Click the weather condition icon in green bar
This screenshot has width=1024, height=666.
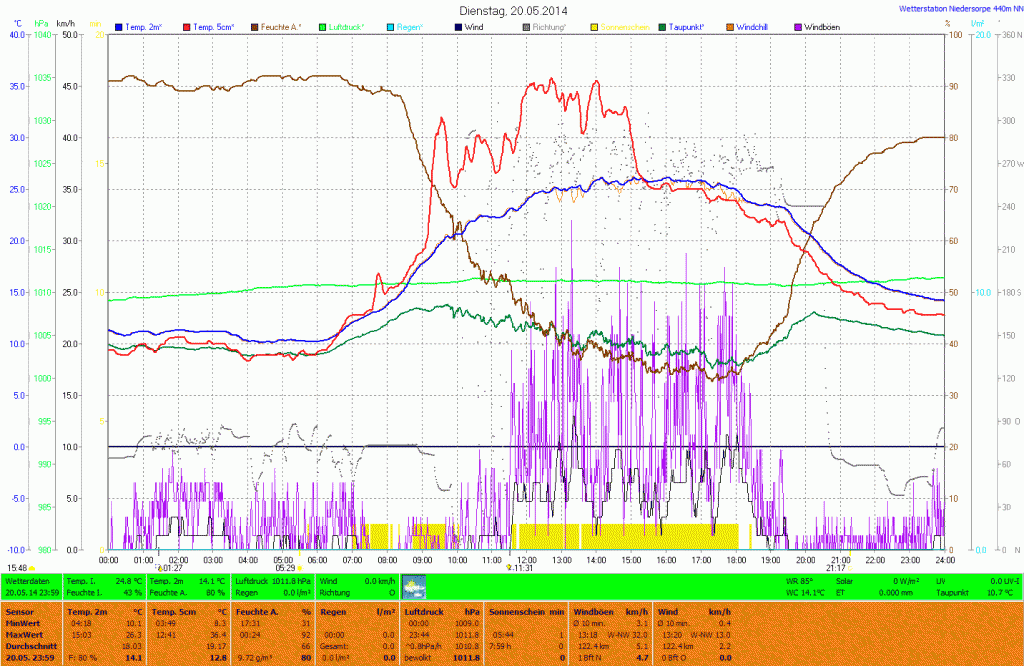(414, 586)
